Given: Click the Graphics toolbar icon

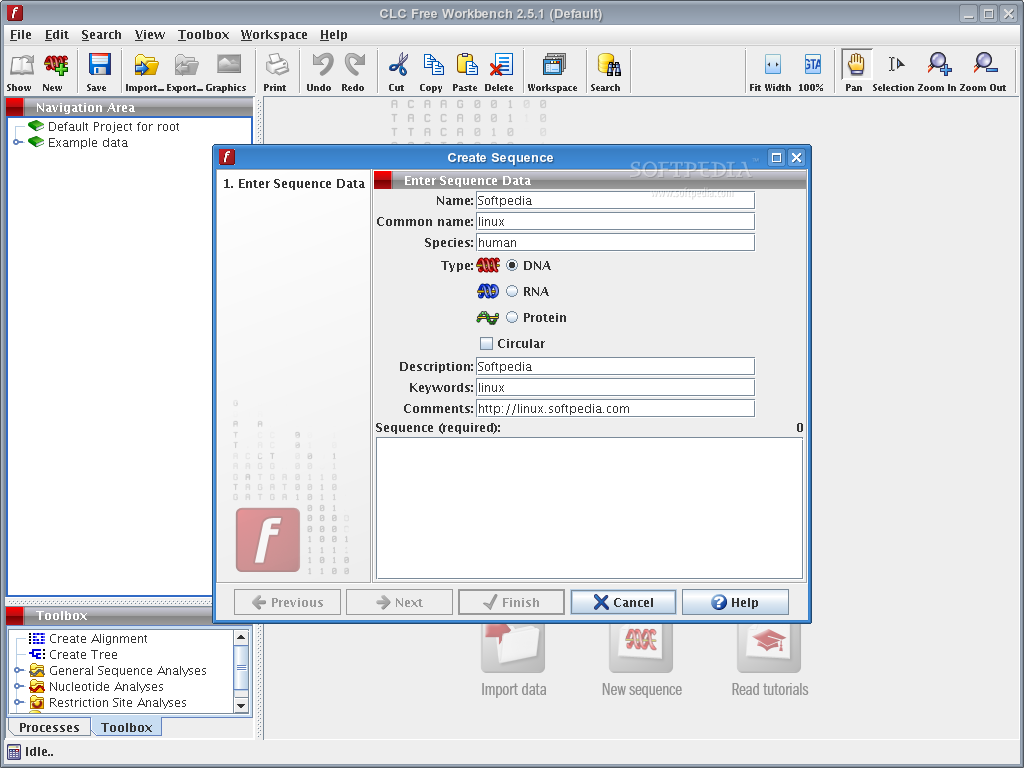Looking at the screenshot, I should 229,65.
